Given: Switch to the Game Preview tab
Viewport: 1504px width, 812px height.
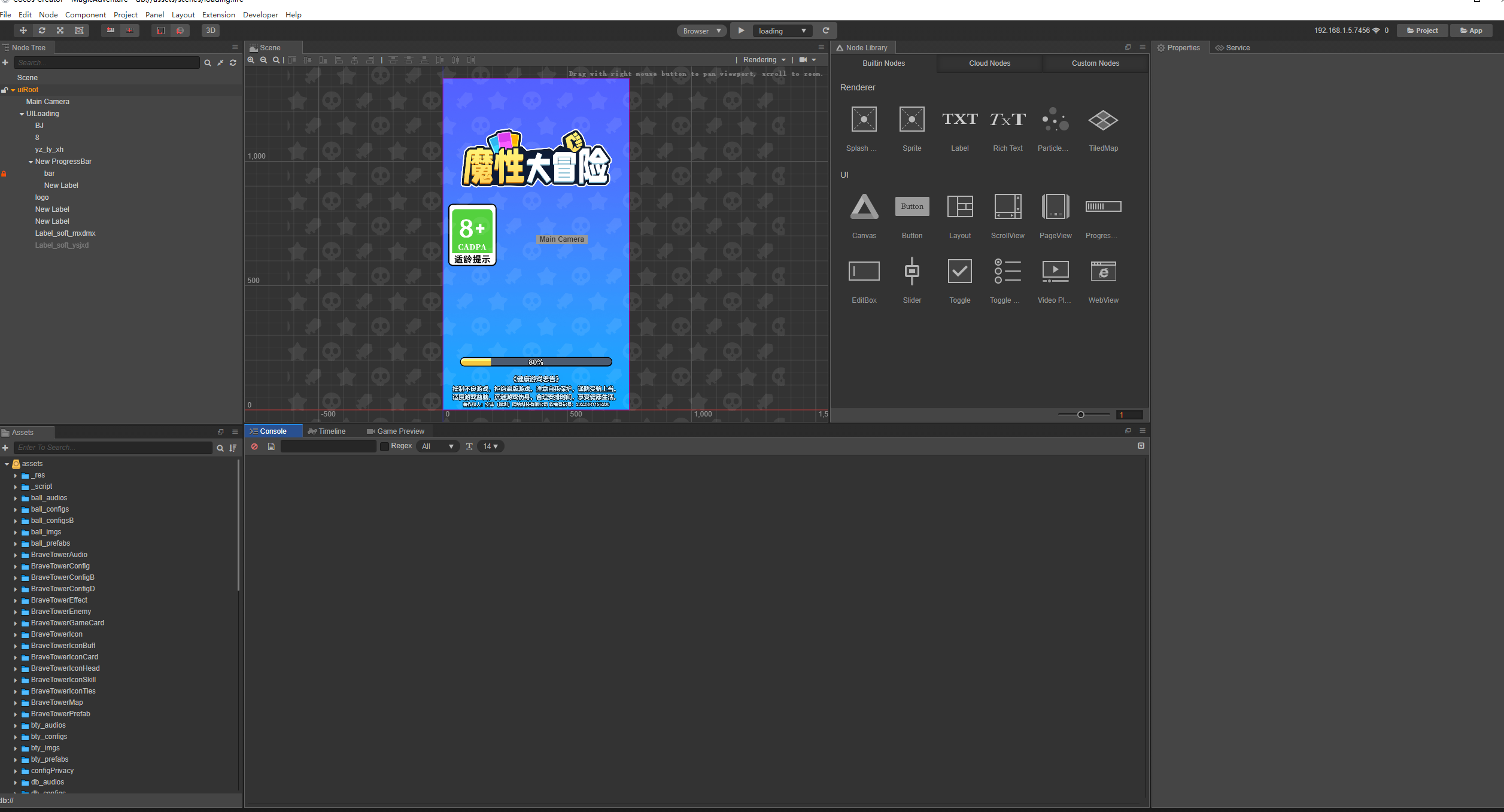Looking at the screenshot, I should point(396,431).
